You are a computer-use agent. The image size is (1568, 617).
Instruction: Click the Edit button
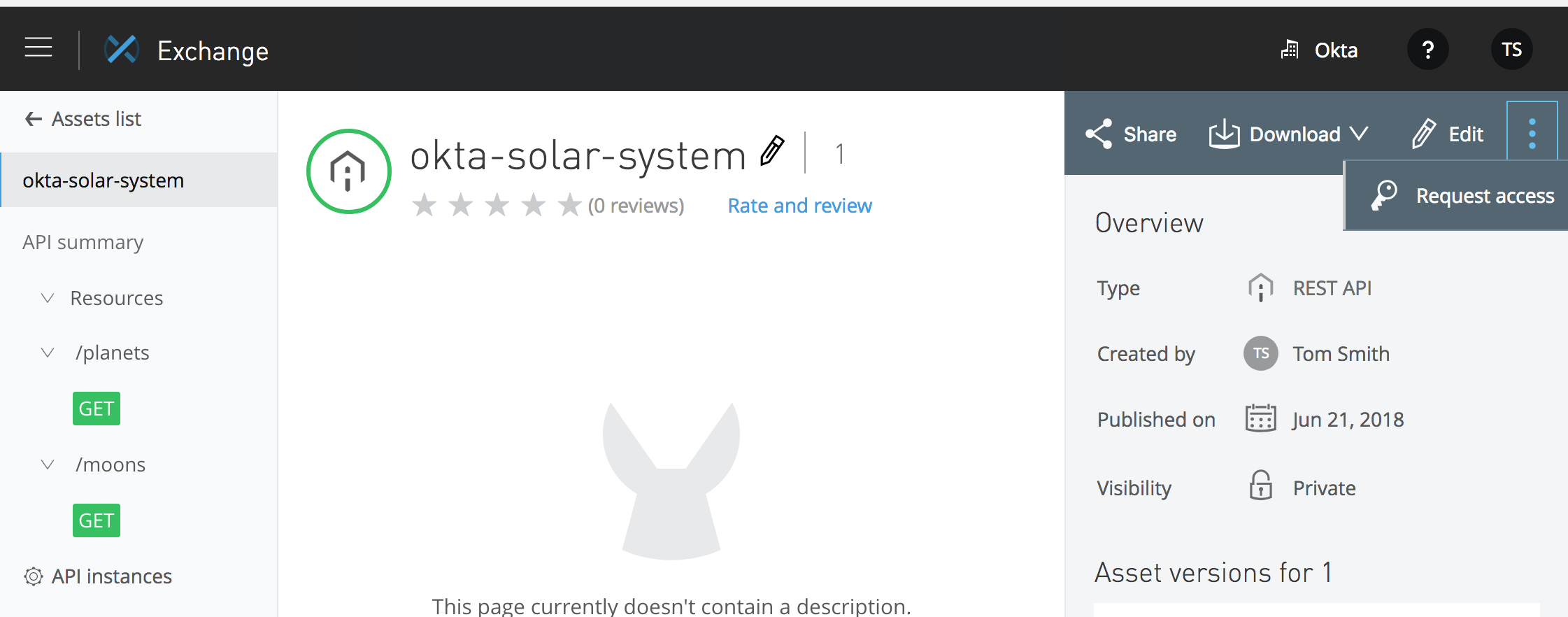pyautogui.click(x=1448, y=134)
